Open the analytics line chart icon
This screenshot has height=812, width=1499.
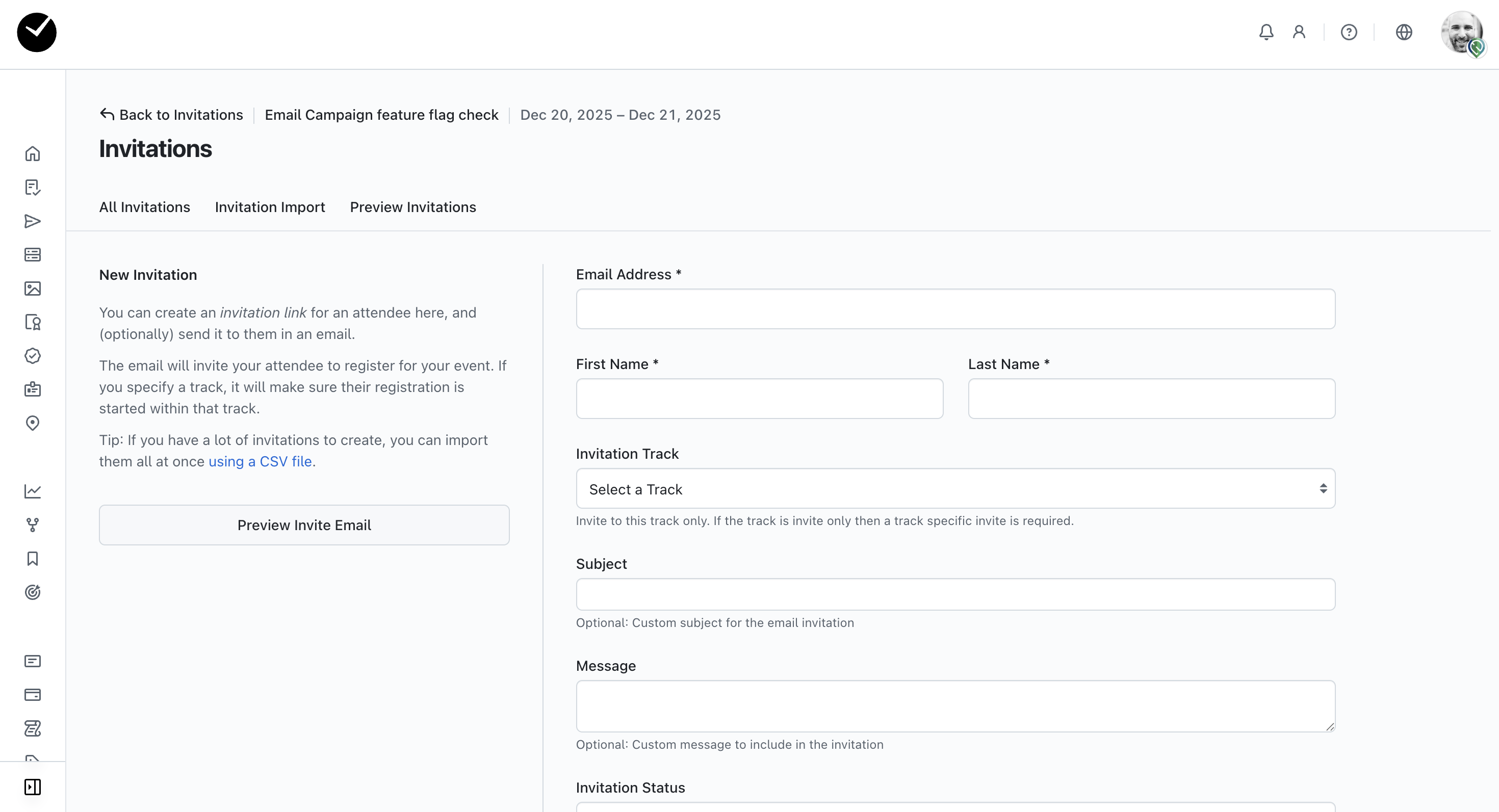tap(33, 491)
